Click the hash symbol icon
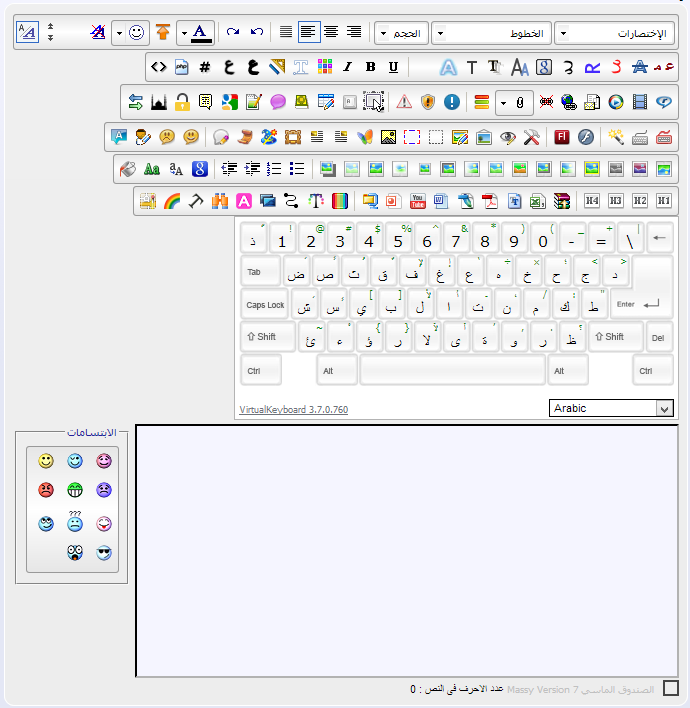The width and height of the screenshot is (690, 708). point(205,67)
